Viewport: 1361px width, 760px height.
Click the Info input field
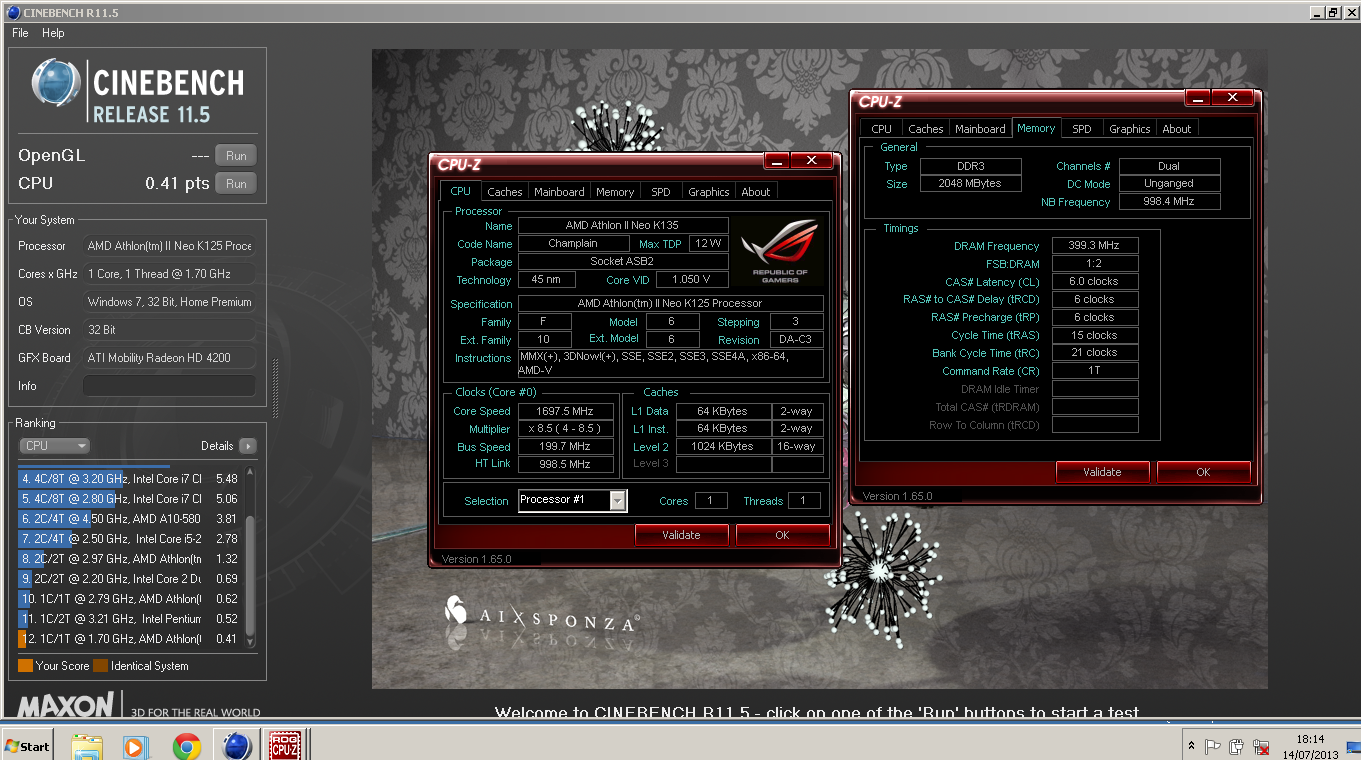click(x=169, y=386)
